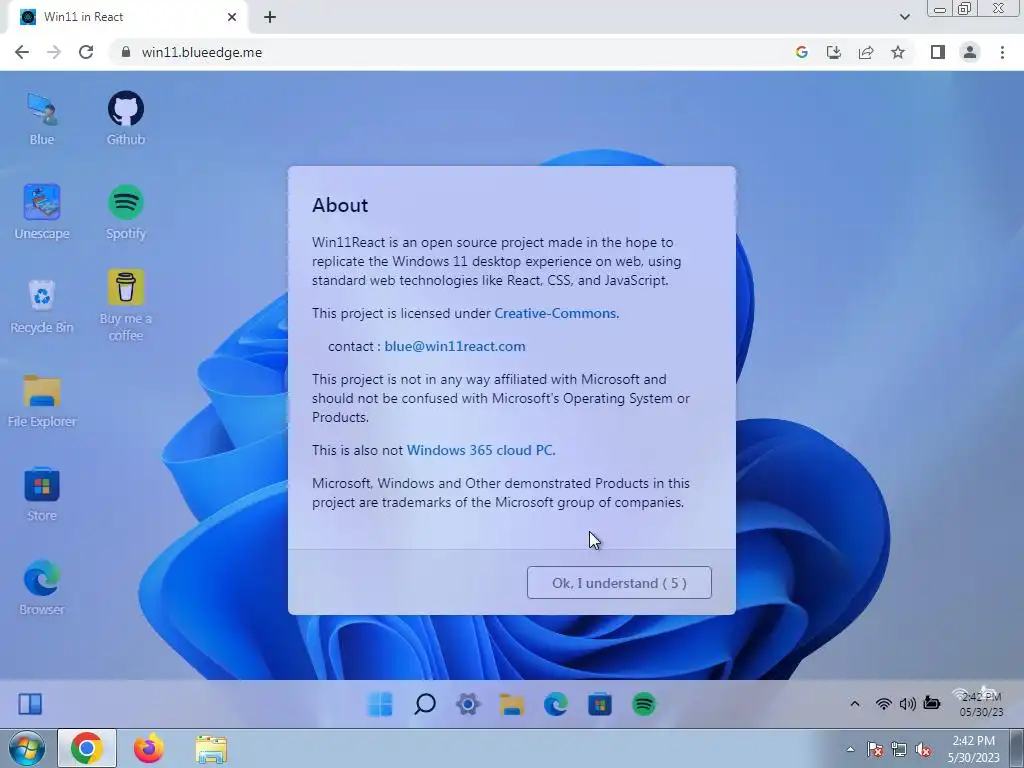Click the battery icon in Win11 tray
The width and height of the screenshot is (1024, 768).
pyautogui.click(x=932, y=703)
